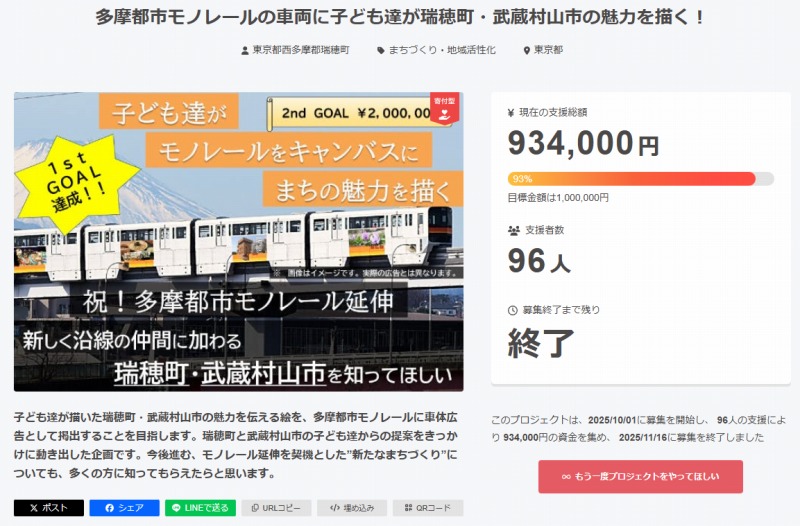Viewport: 800px width, 526px height.
Task: Click the map pin icon beside 東京都
Action: click(526, 50)
